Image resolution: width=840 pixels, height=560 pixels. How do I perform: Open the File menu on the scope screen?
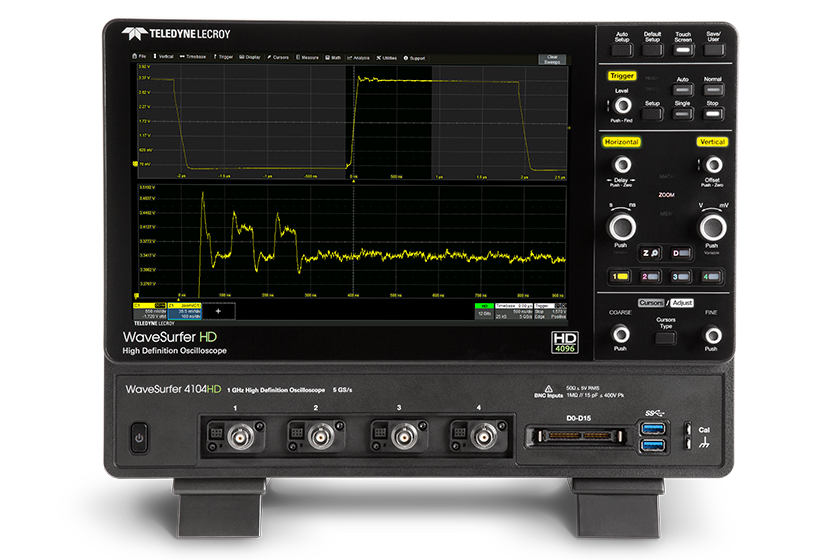[x=139, y=56]
